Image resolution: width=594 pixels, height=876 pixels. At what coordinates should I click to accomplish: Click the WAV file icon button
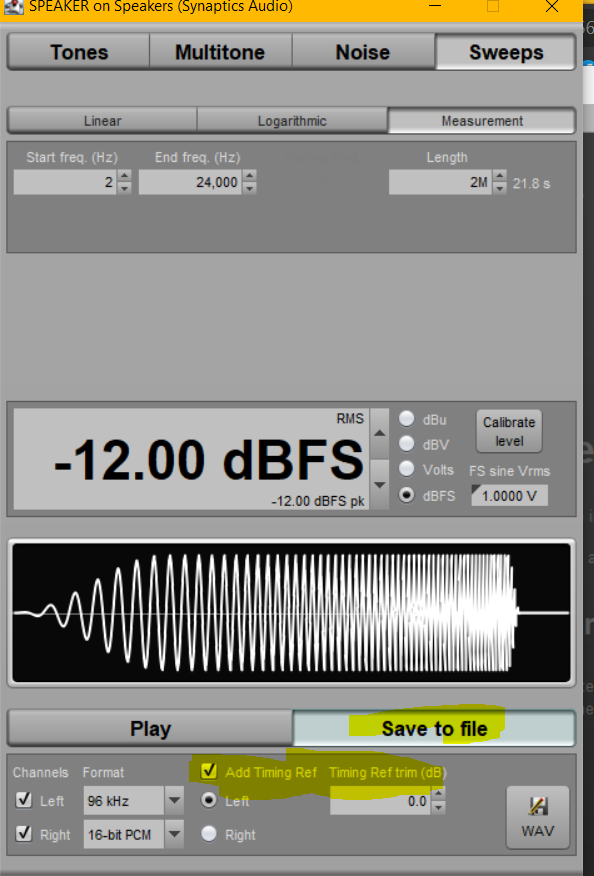[538, 817]
